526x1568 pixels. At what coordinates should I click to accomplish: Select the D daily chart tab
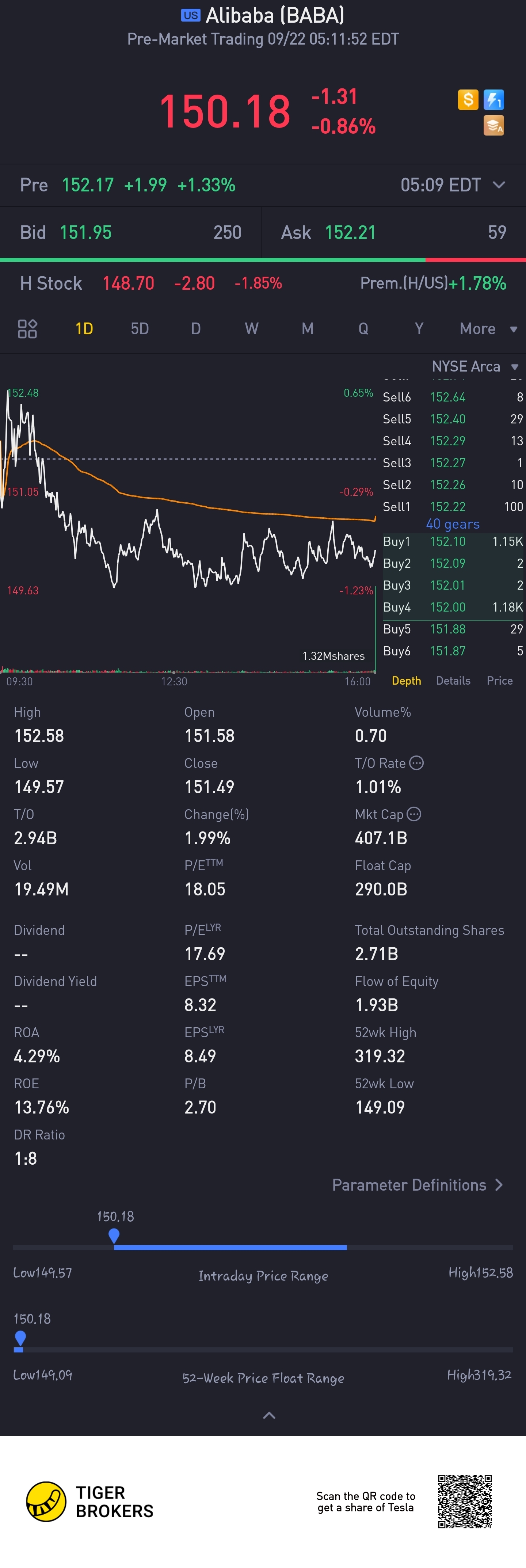pos(195,329)
